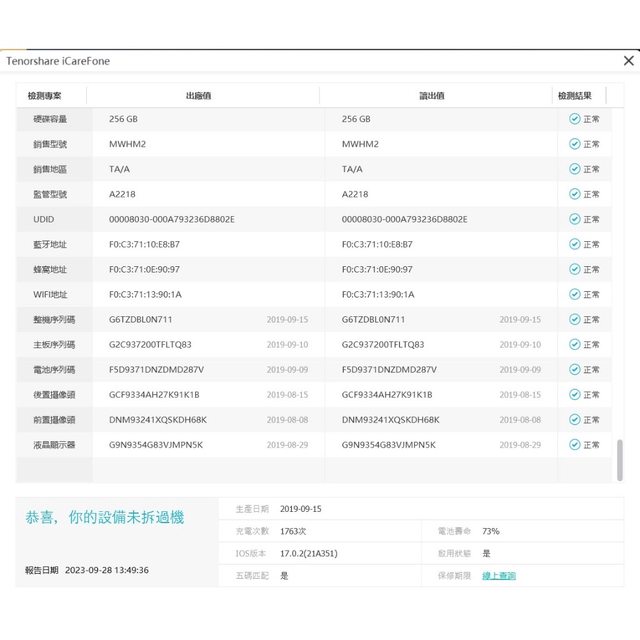Select the 檢測專案 column header
This screenshot has width=640, height=640.
point(45,96)
